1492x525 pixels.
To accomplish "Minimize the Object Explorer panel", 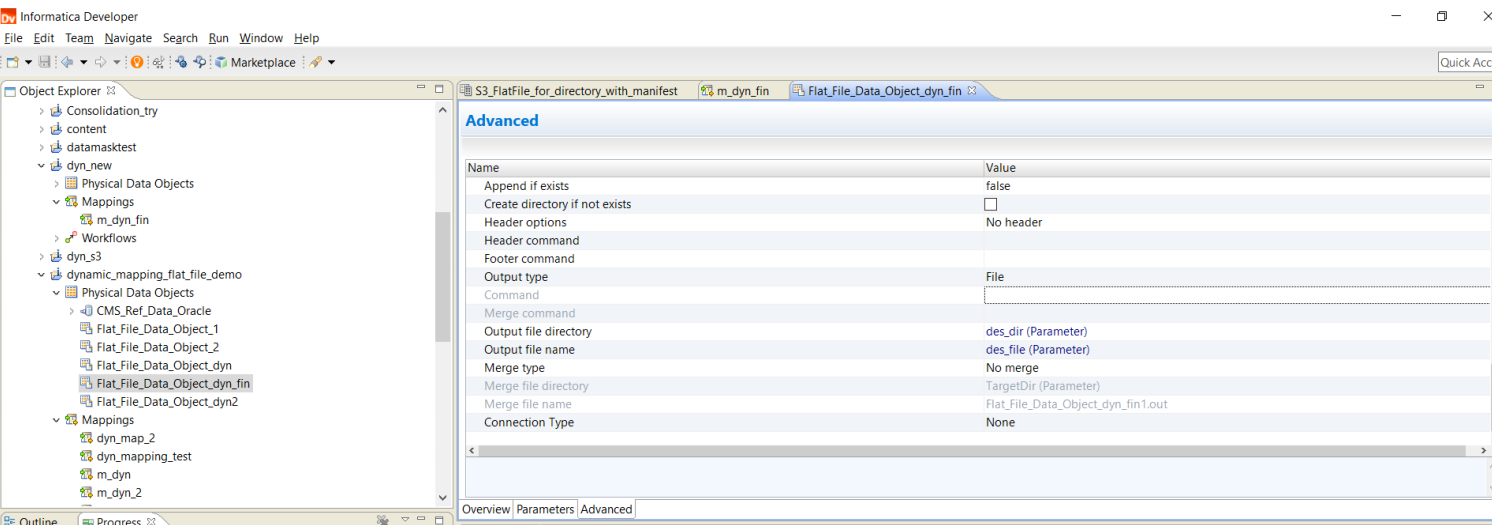I will [421, 89].
